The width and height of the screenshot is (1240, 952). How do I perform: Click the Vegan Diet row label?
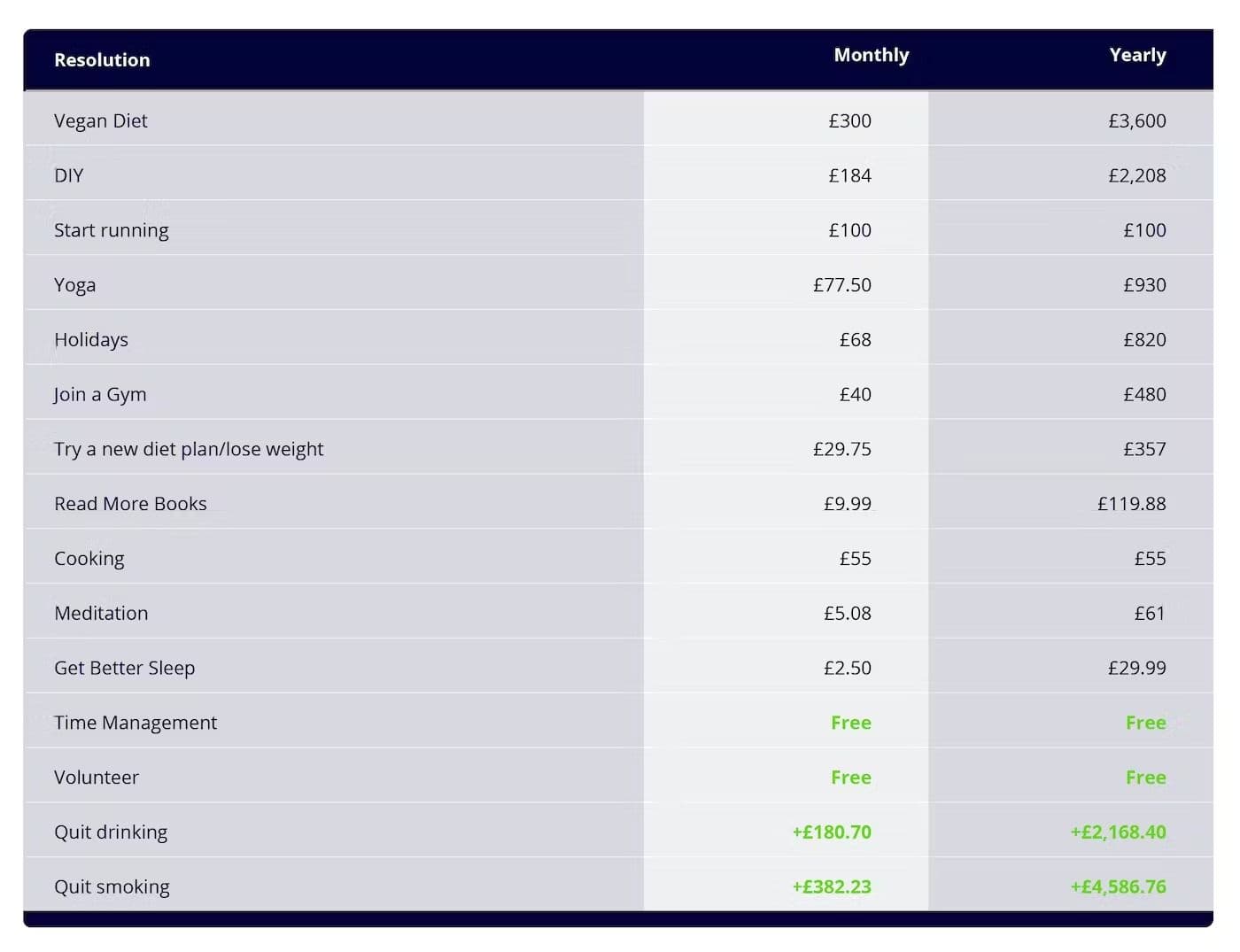pyautogui.click(x=101, y=120)
